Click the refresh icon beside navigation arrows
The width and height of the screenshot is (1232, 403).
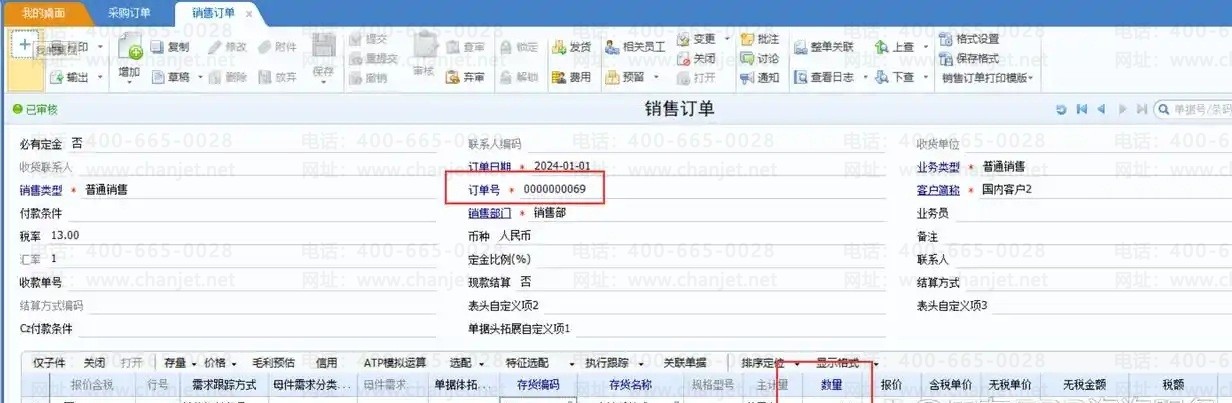point(1062,108)
